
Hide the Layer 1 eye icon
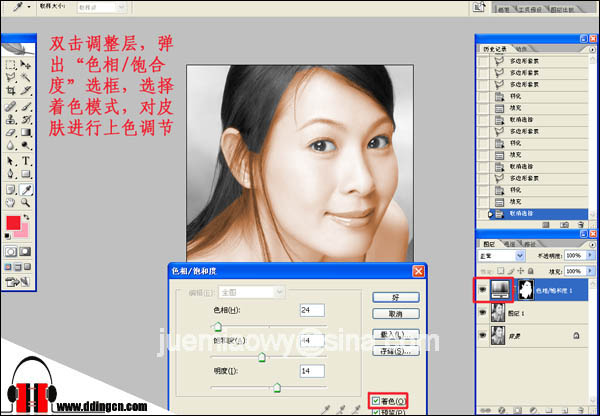(x=483, y=313)
